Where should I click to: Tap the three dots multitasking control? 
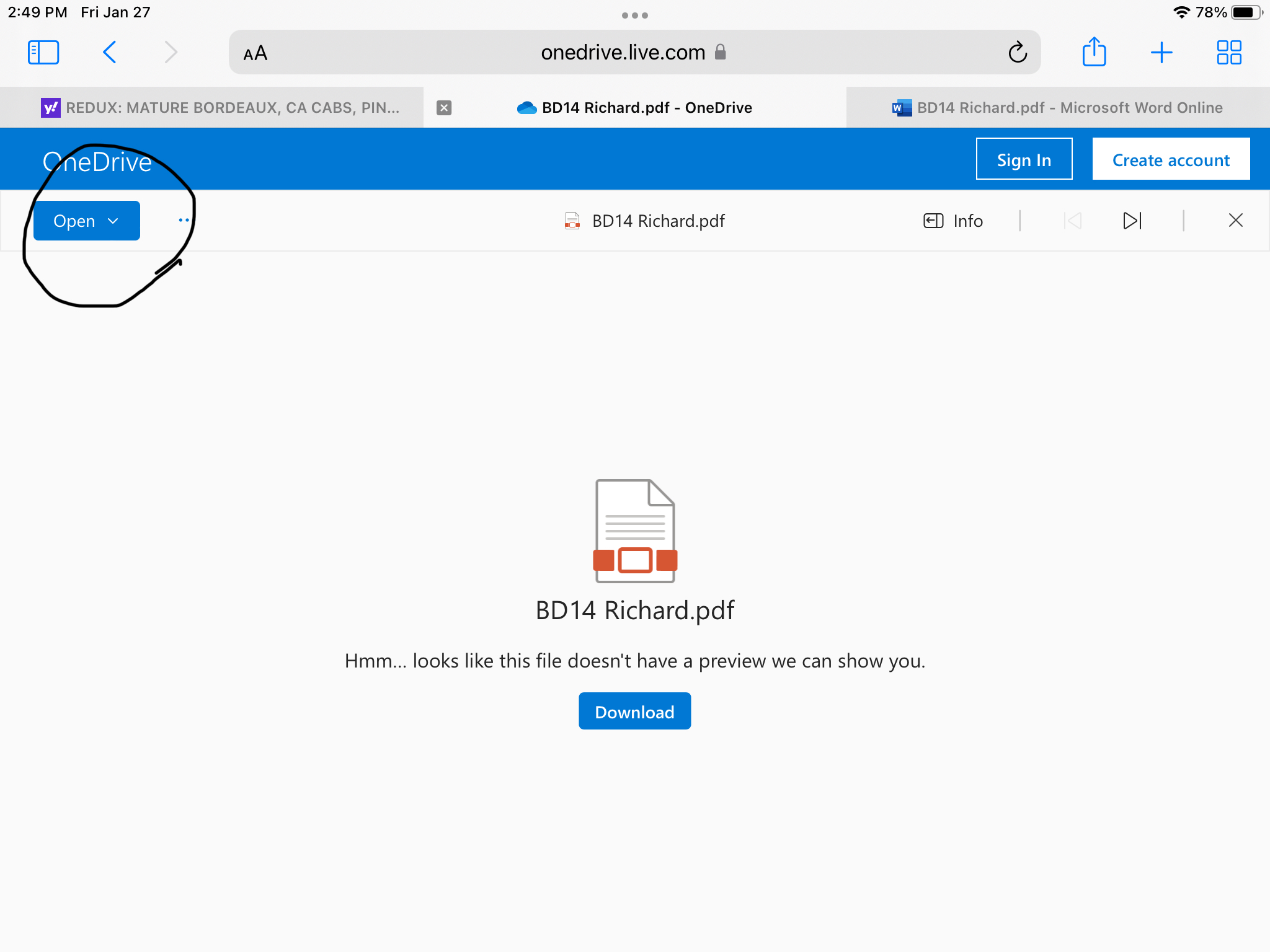coord(634,15)
